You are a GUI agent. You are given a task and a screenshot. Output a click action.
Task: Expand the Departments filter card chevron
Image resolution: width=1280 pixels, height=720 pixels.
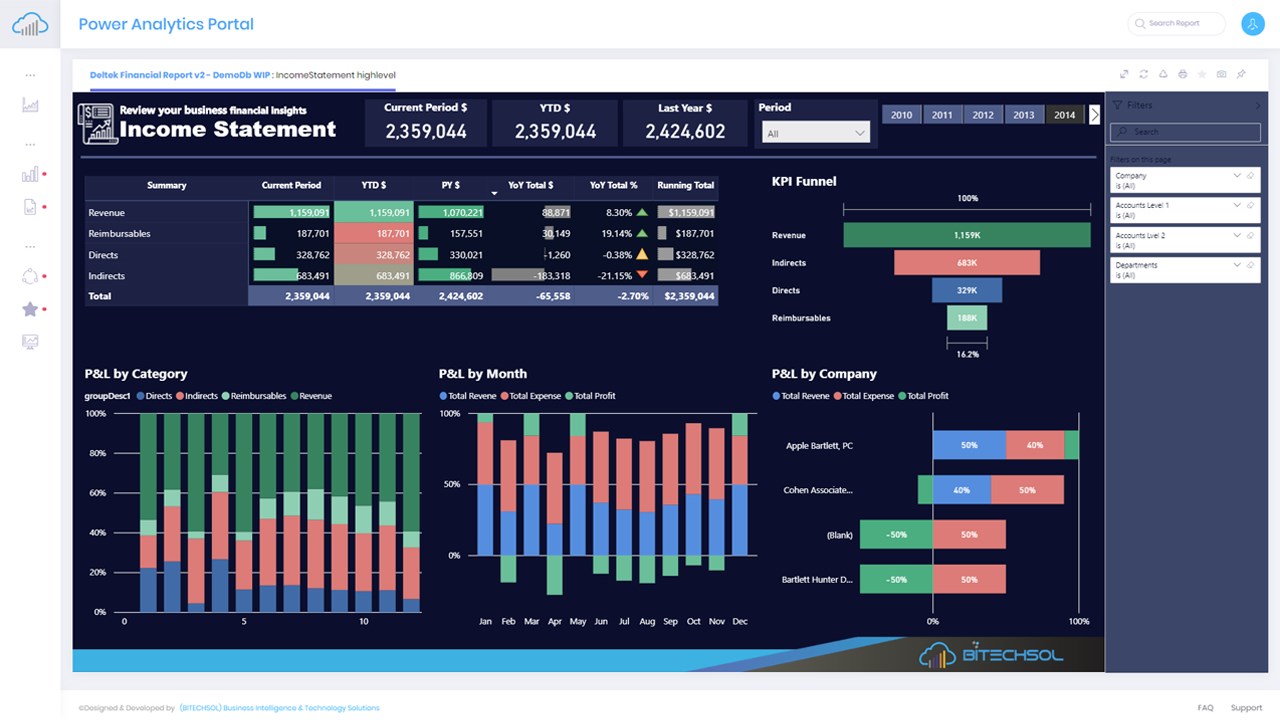pos(1237,265)
